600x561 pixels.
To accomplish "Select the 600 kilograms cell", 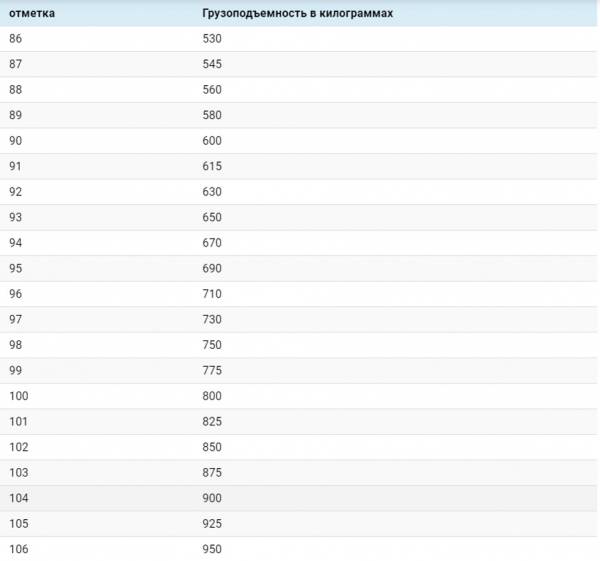I will pyautogui.click(x=212, y=141).
